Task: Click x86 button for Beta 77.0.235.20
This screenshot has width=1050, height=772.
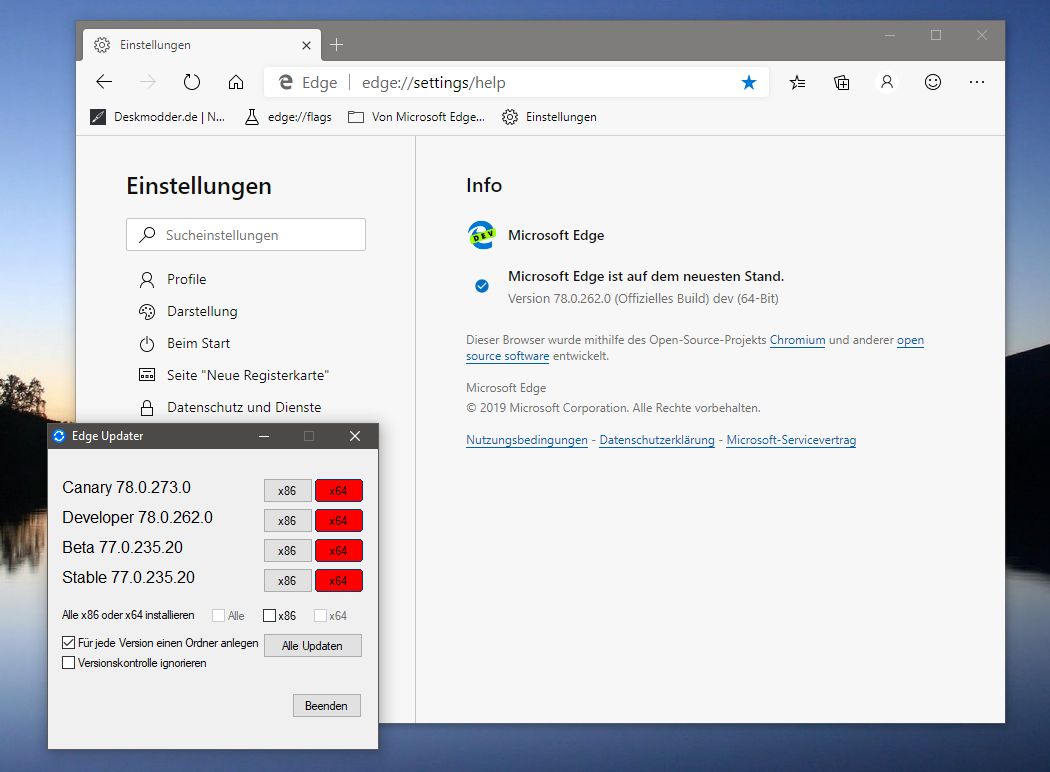Action: click(x=287, y=550)
